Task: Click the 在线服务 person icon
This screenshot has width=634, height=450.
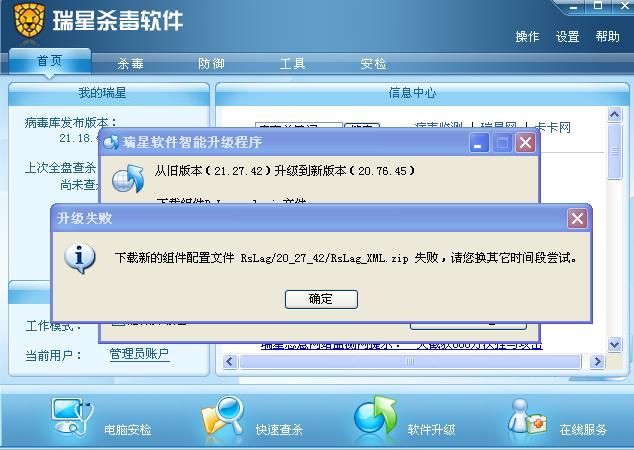Action: tap(527, 416)
